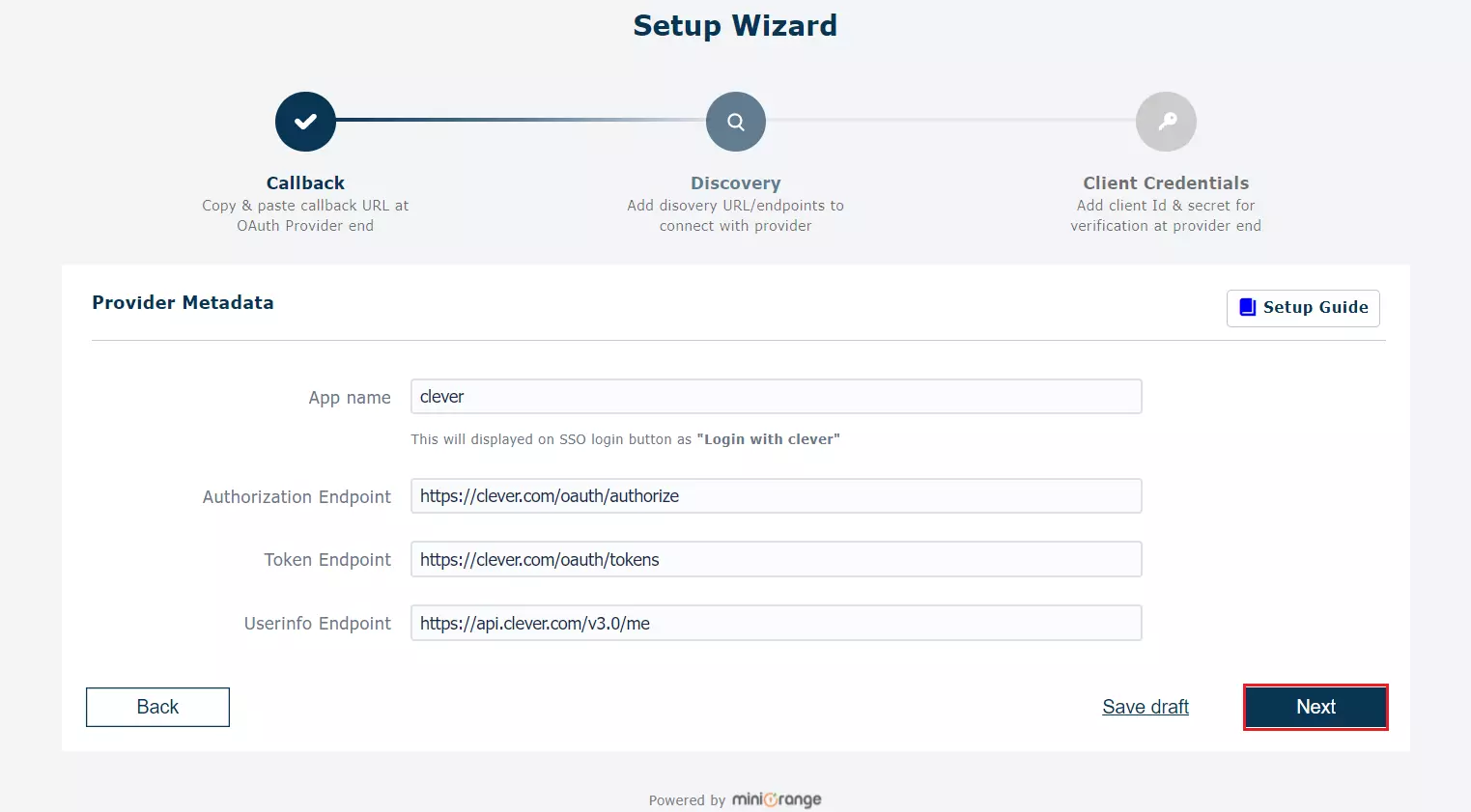This screenshot has height=812, width=1471.
Task: Click the 'App name' label
Action: coord(350,398)
